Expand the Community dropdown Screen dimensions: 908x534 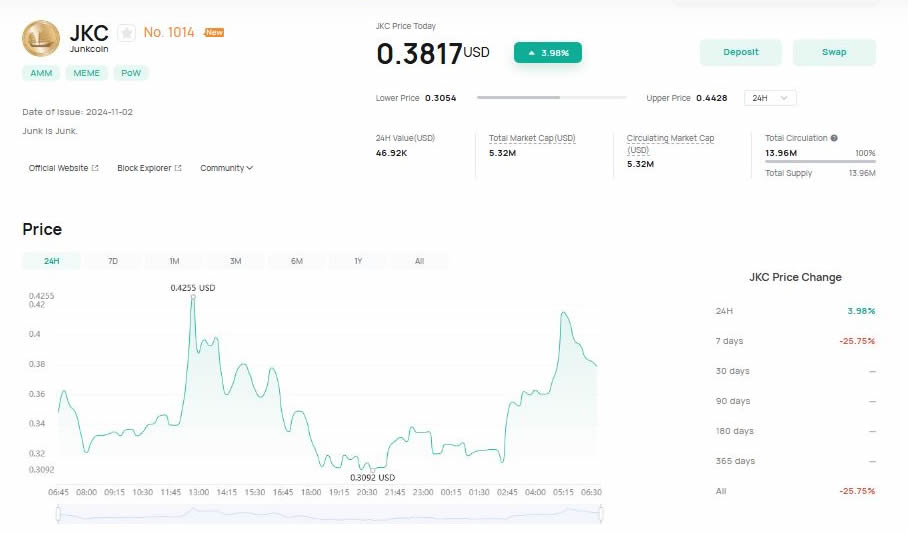point(226,168)
